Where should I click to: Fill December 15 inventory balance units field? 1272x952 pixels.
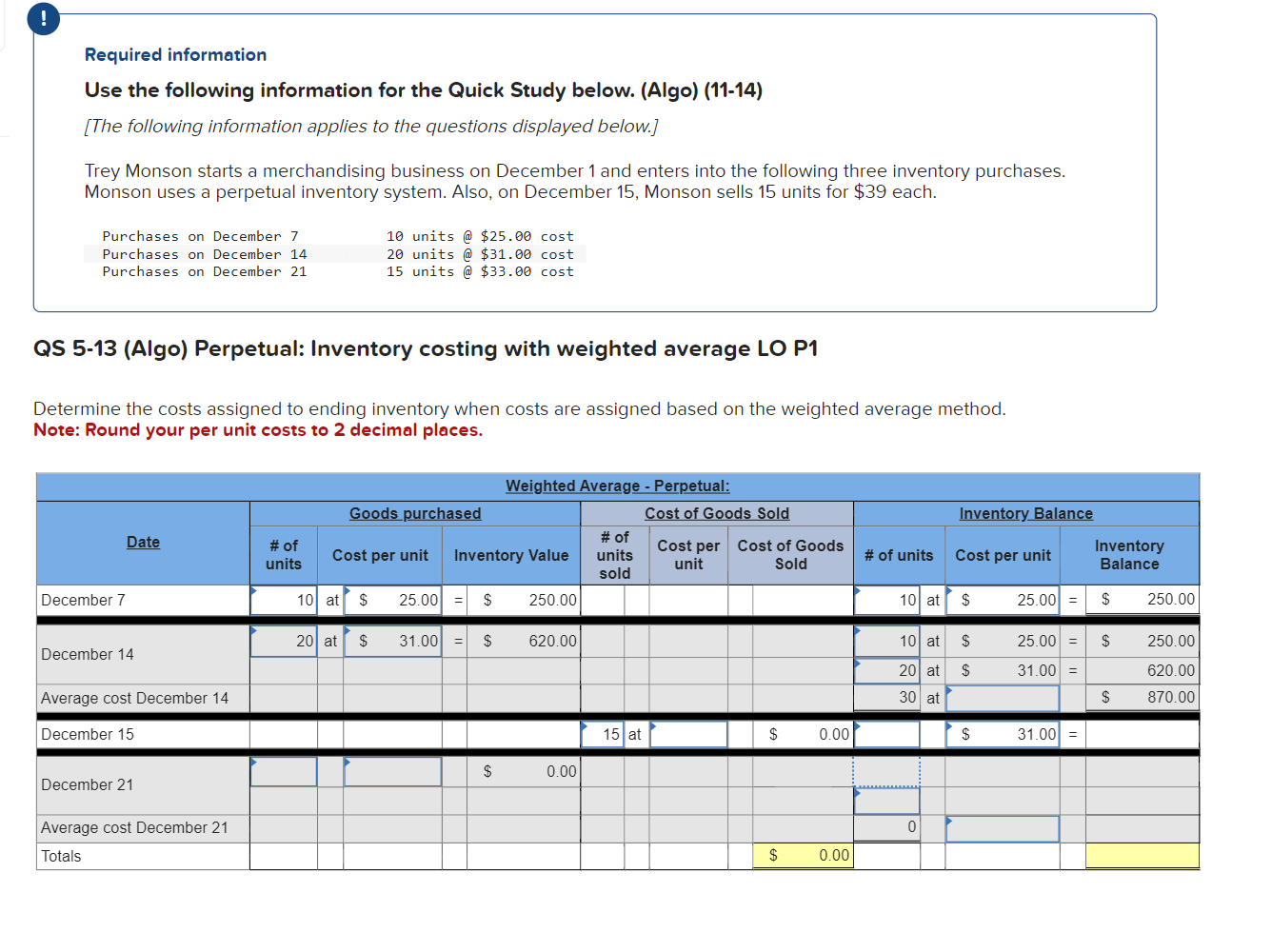point(887,734)
